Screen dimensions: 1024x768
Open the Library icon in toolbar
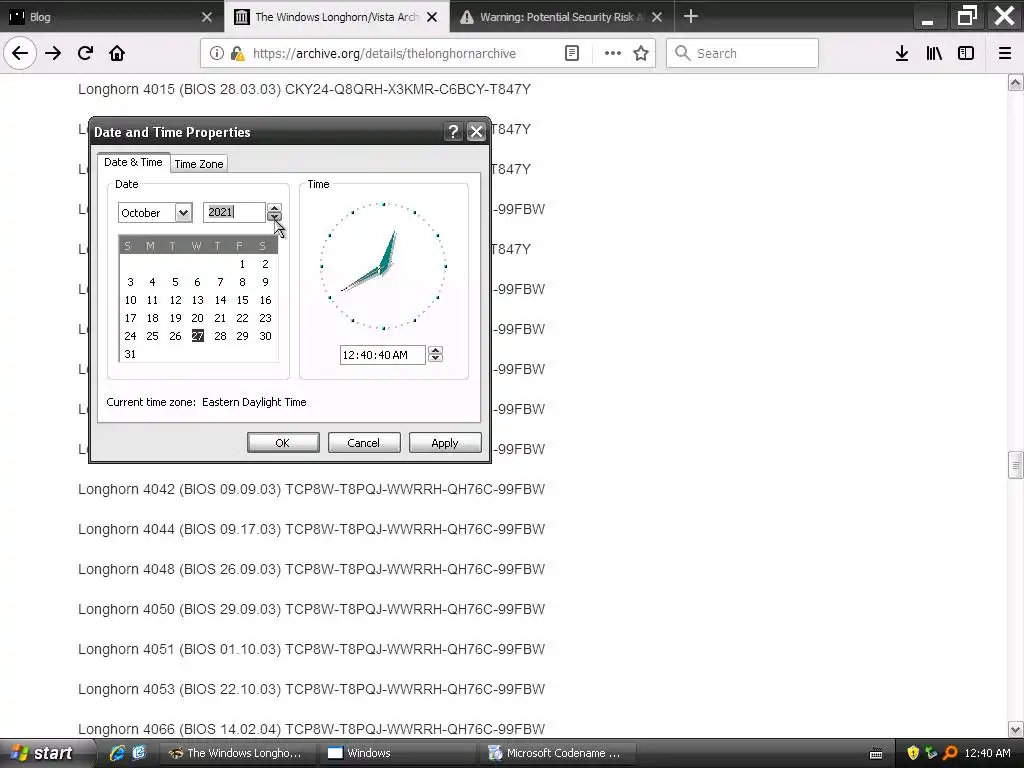point(934,54)
